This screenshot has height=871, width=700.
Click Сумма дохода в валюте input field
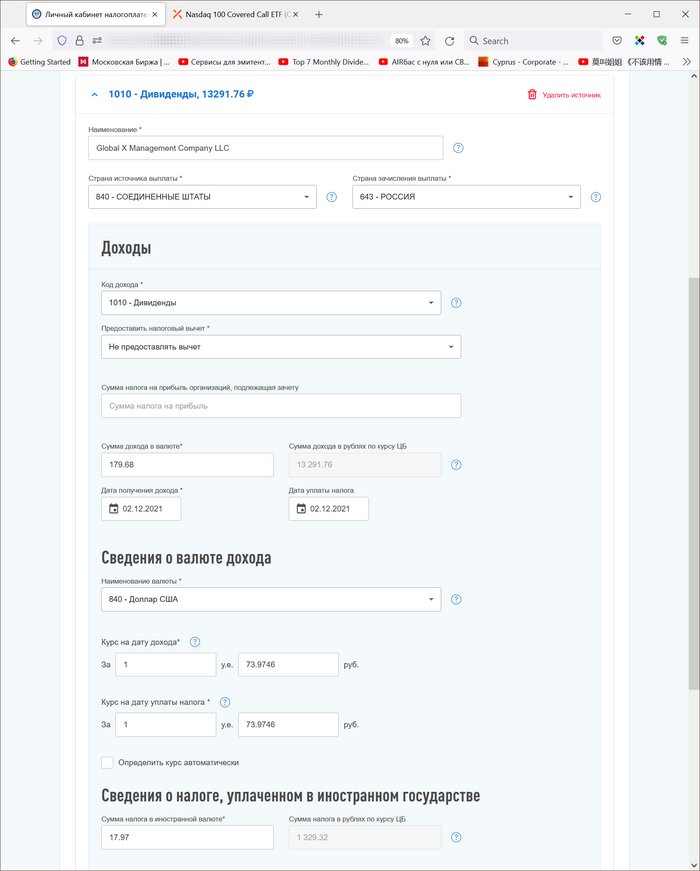click(187, 465)
